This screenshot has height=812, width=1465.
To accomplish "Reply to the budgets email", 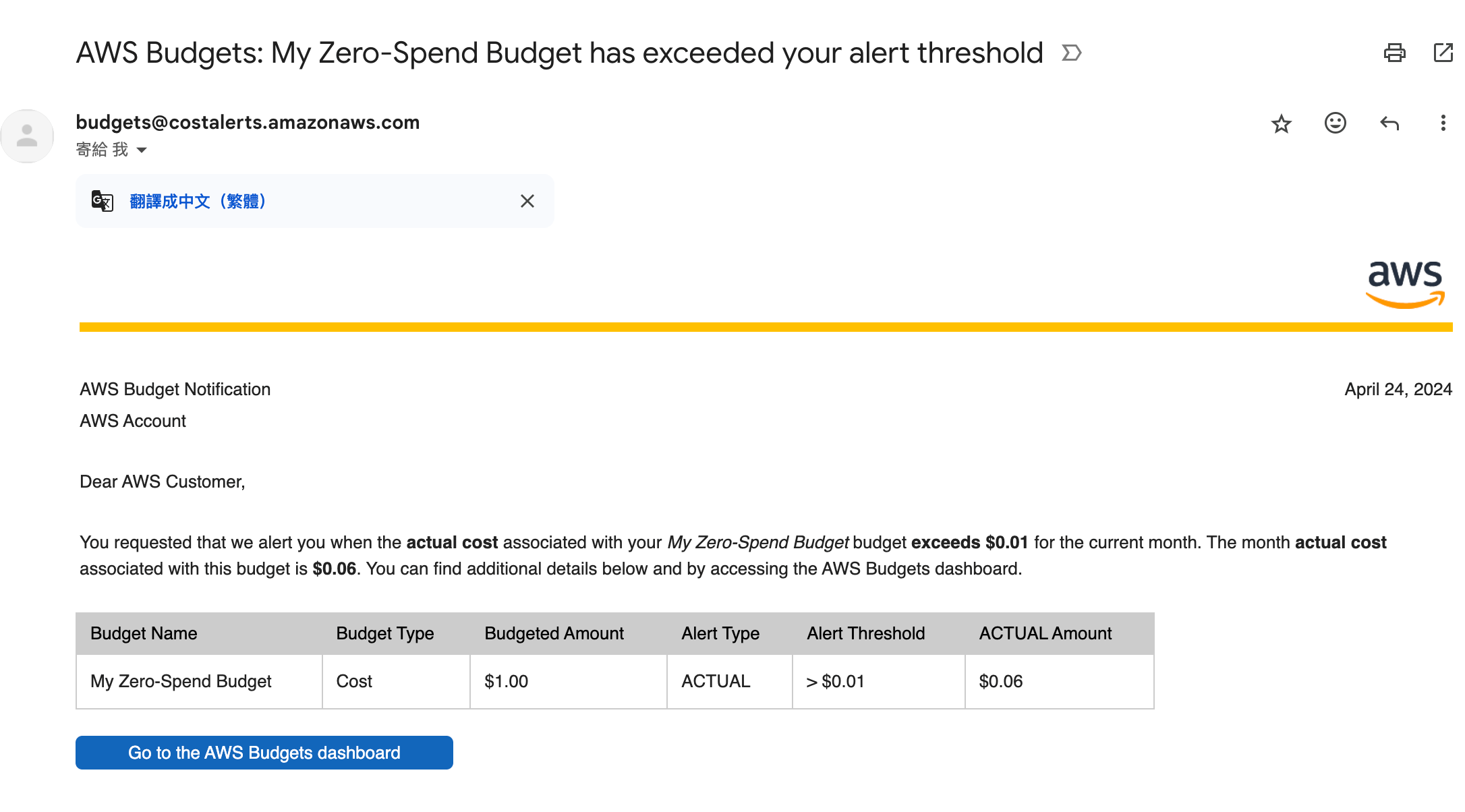I will point(1389,123).
